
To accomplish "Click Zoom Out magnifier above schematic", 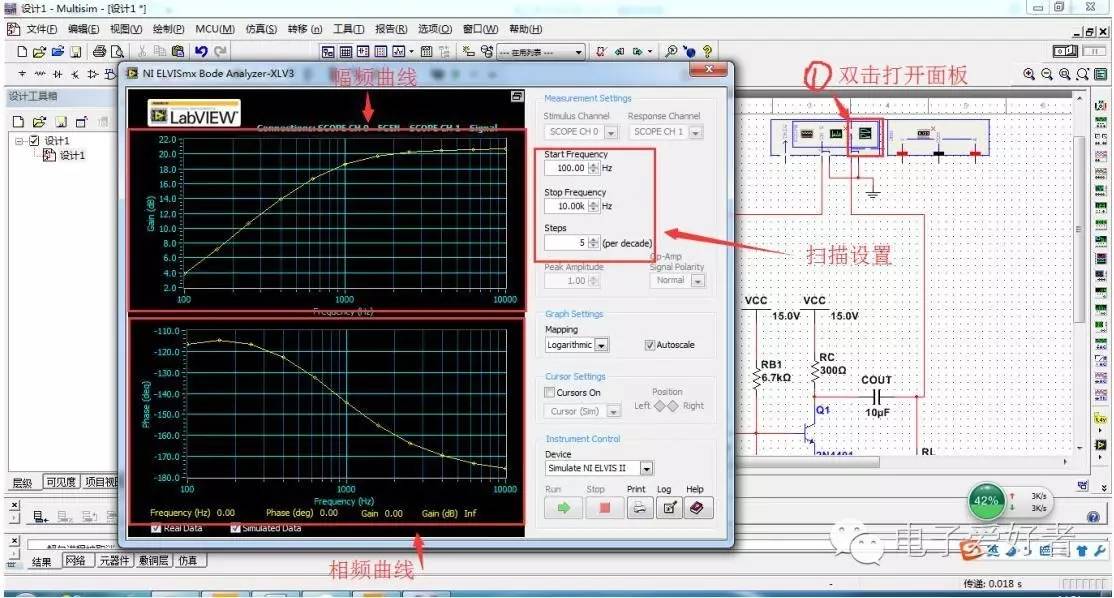I will pyautogui.click(x=1047, y=74).
